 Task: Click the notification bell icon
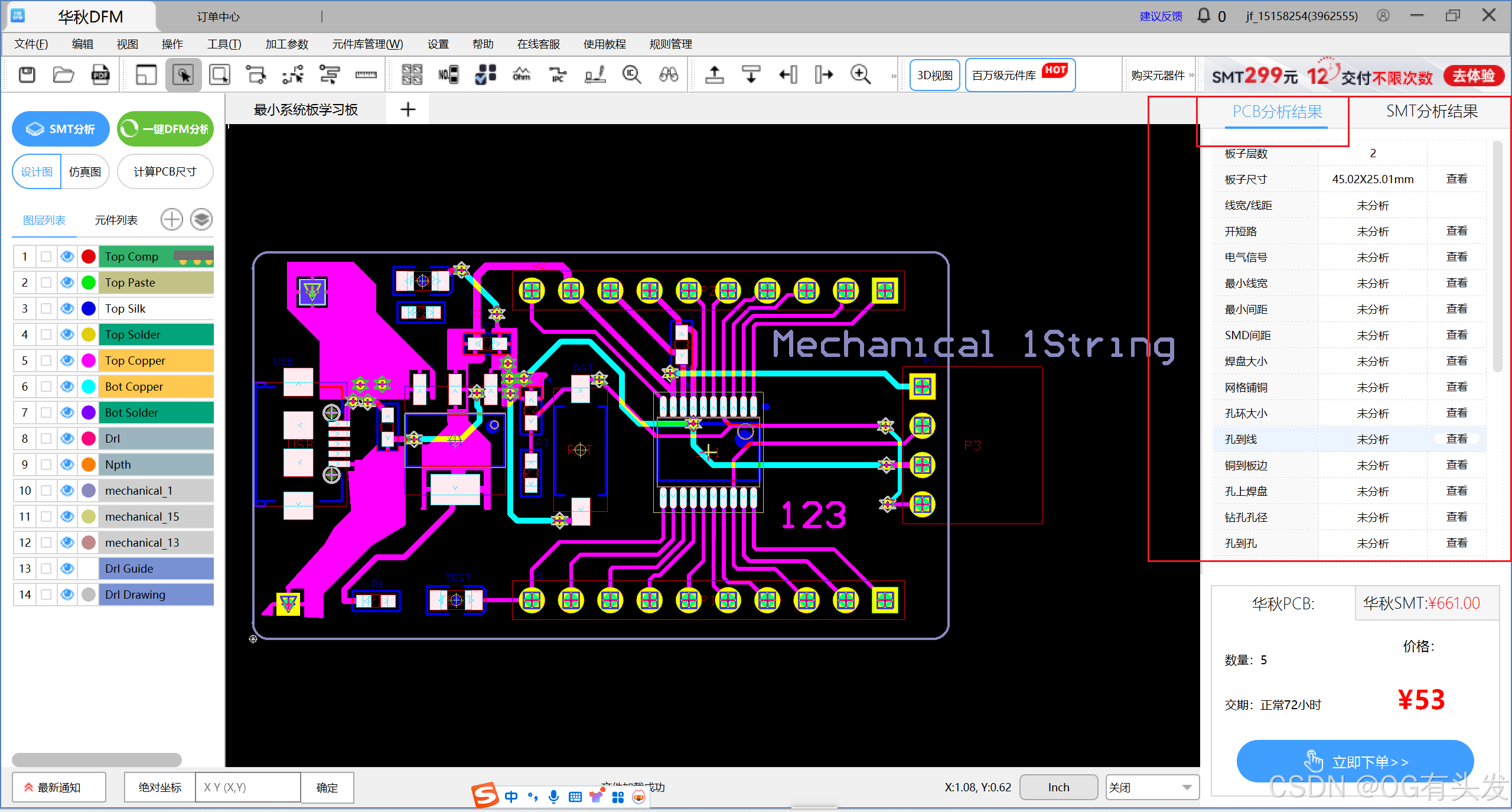(x=1204, y=16)
